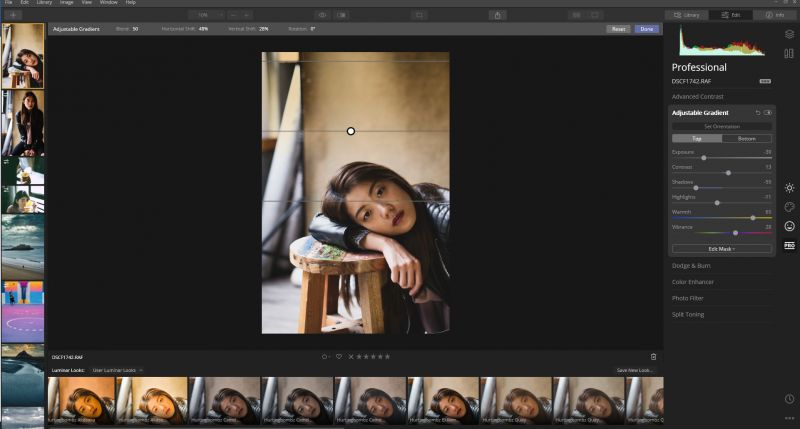Switch to the Info tab
This screenshot has height=429, width=800.
774,15
